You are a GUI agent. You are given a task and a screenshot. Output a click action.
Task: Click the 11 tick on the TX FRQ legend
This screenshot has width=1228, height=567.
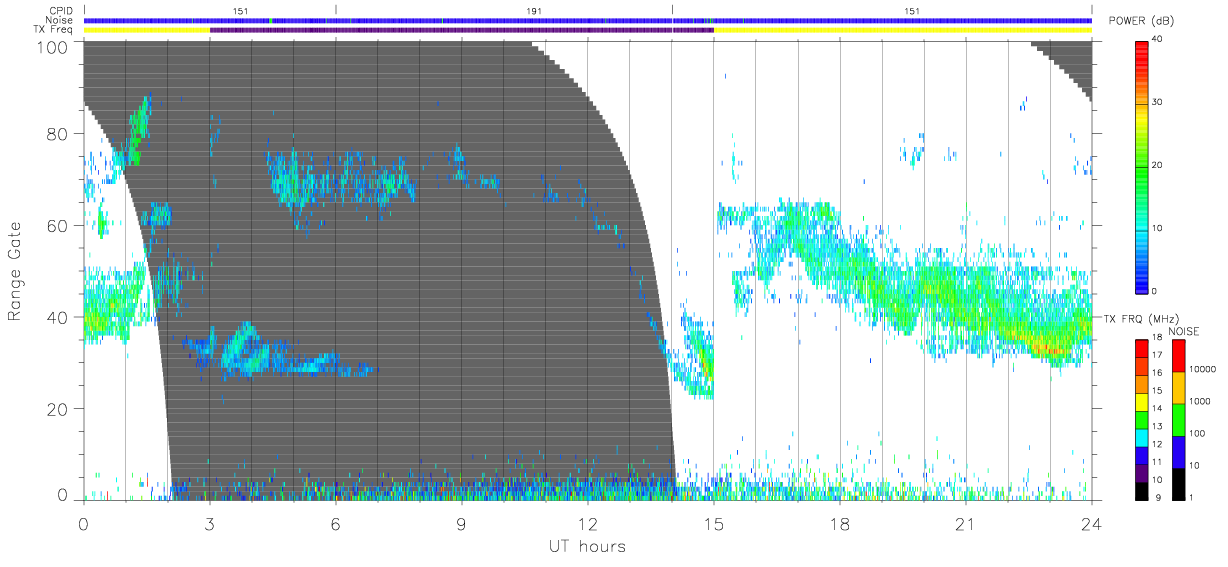click(1158, 462)
